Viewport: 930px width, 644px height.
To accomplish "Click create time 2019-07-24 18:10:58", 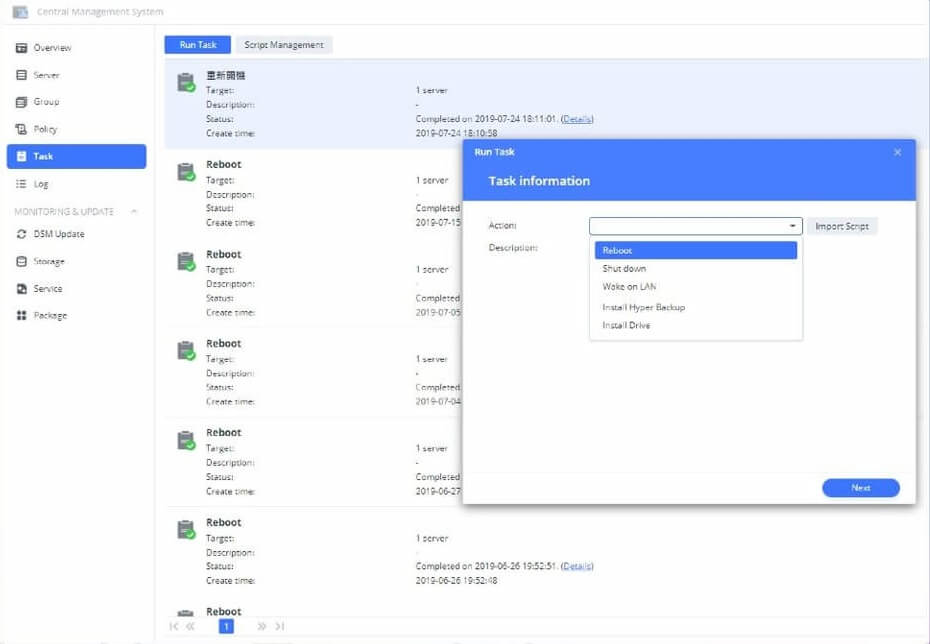I will (x=457, y=133).
